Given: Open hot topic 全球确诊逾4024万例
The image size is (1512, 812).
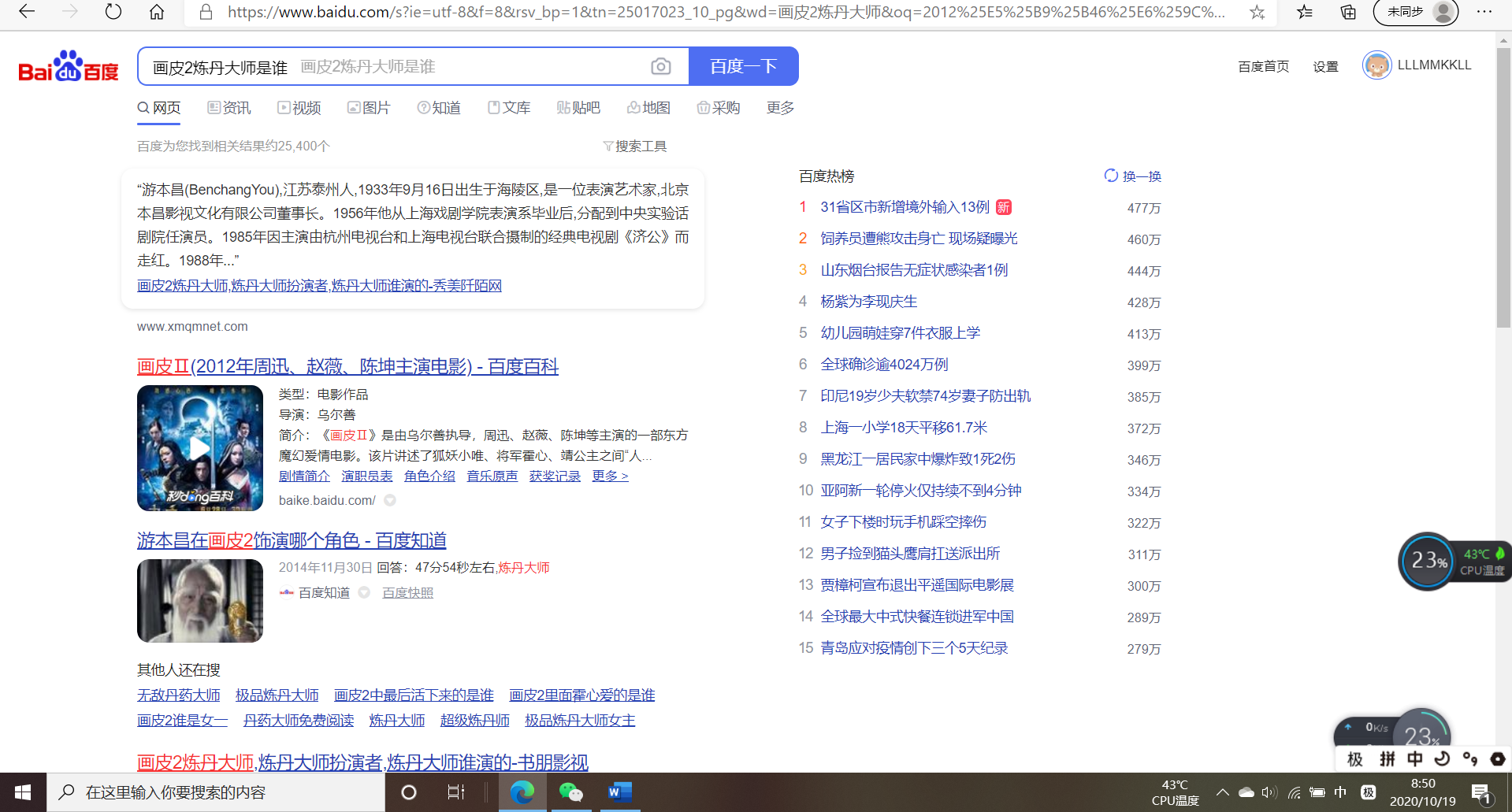Looking at the screenshot, I should 884,365.
